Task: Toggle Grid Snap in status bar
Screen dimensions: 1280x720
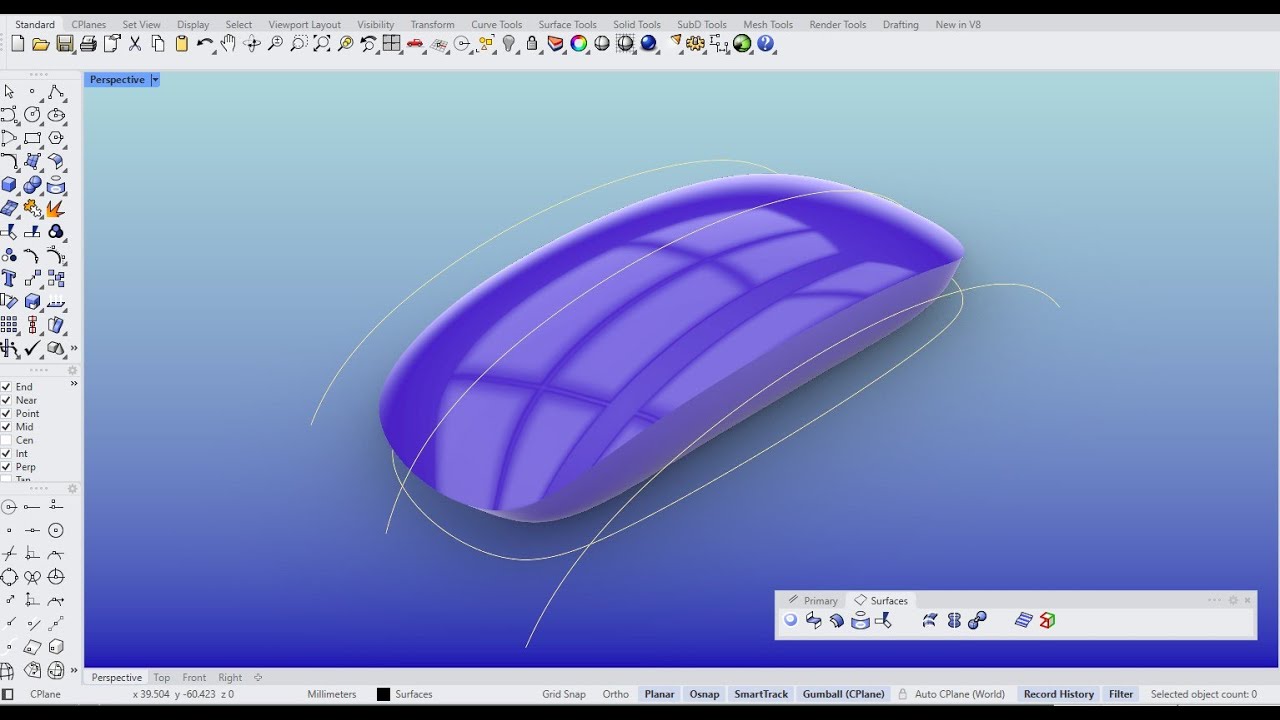Action: coord(564,694)
